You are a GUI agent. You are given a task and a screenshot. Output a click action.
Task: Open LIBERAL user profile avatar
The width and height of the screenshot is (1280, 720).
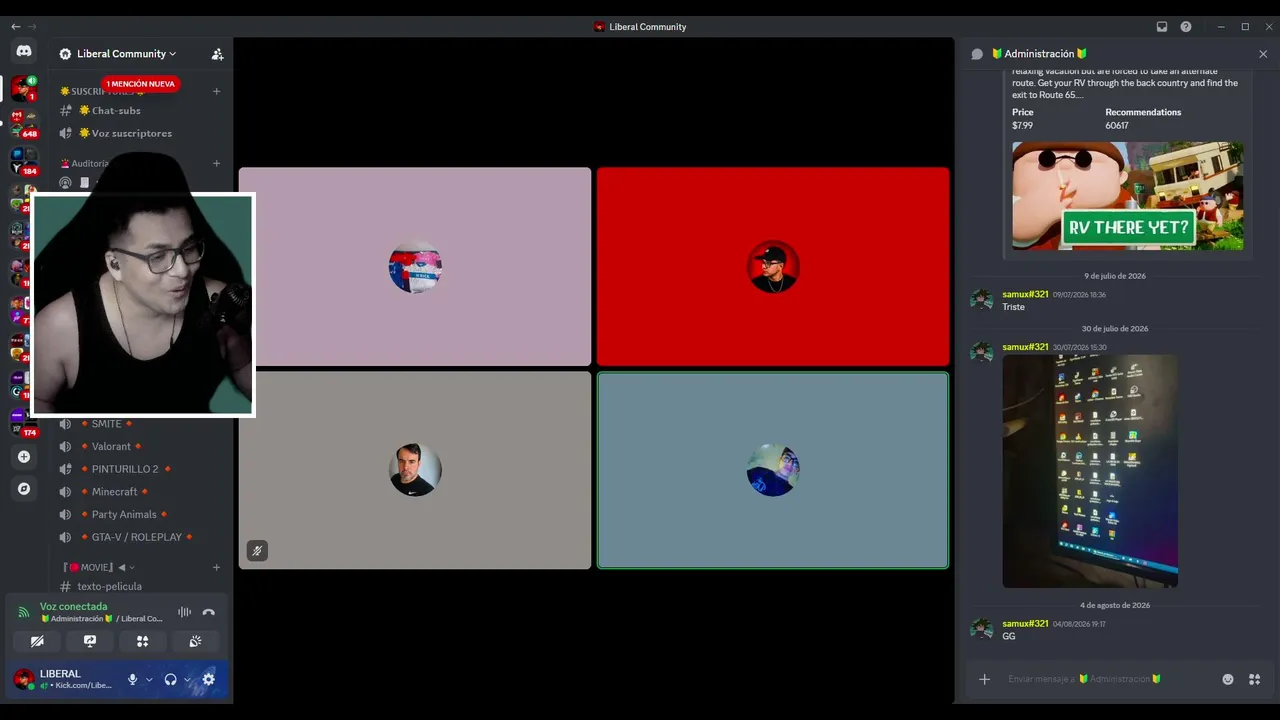pos(23,680)
